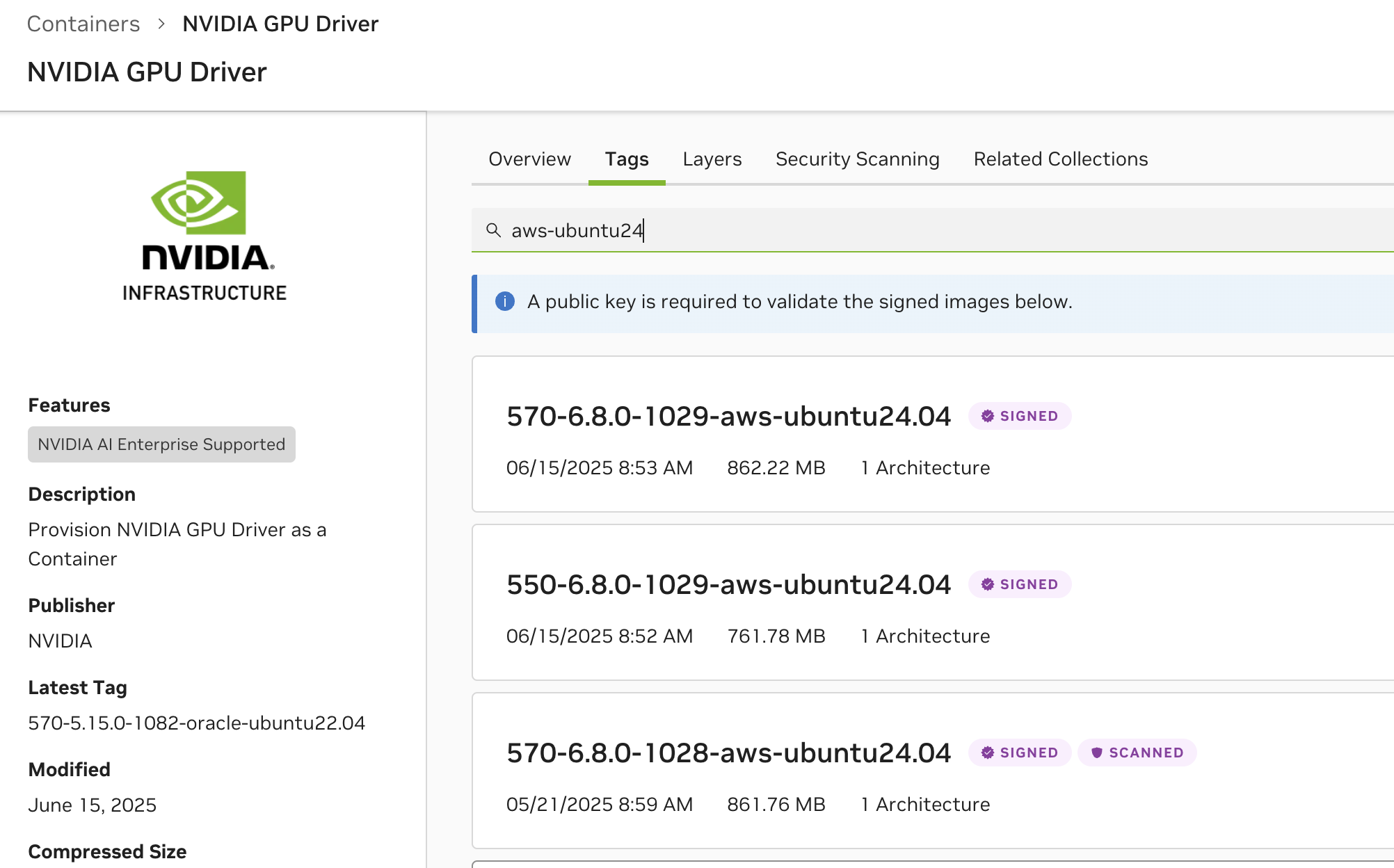
Task: View the Related Collections tab
Action: (1060, 159)
